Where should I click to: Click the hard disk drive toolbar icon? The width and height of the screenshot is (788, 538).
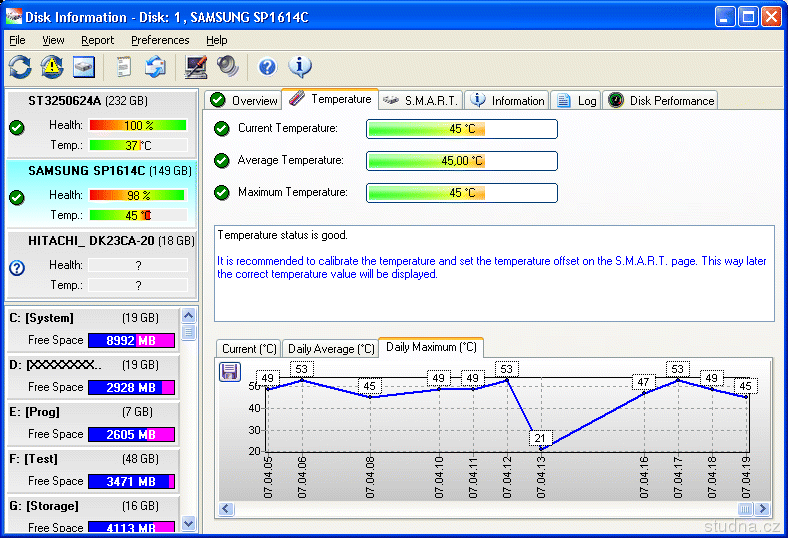(84, 67)
